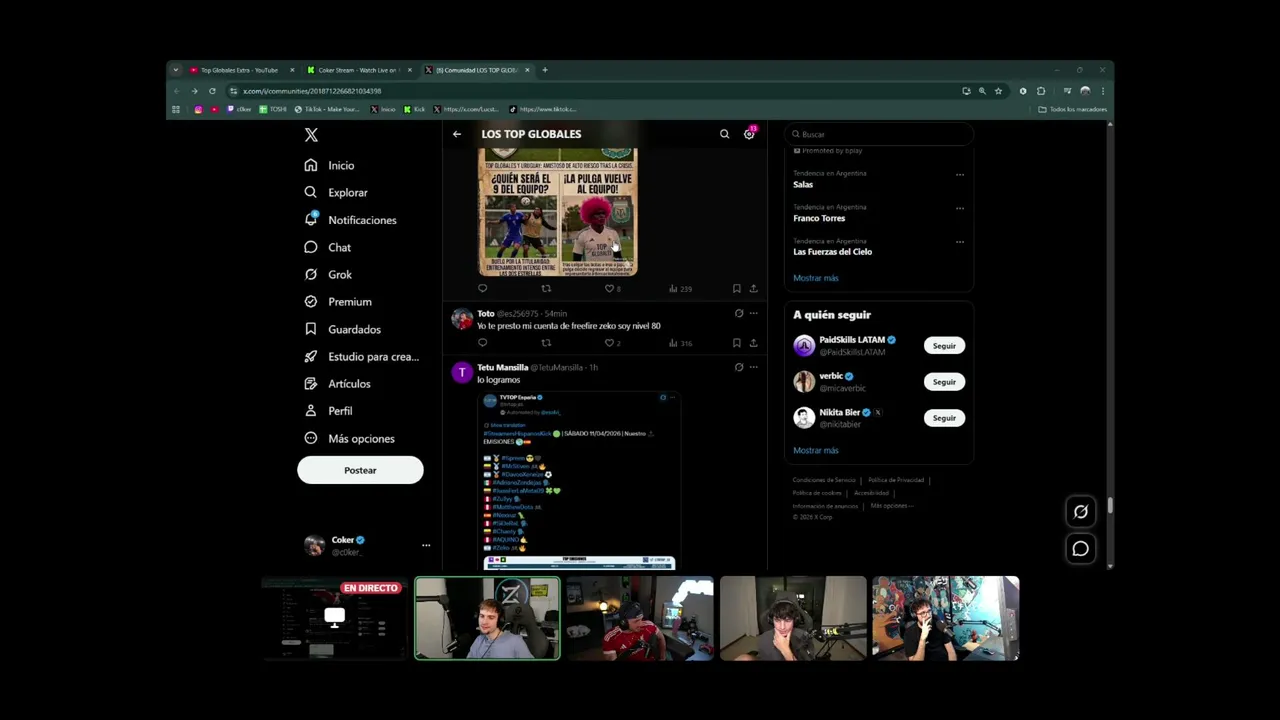Follow verbic account

click(x=944, y=382)
